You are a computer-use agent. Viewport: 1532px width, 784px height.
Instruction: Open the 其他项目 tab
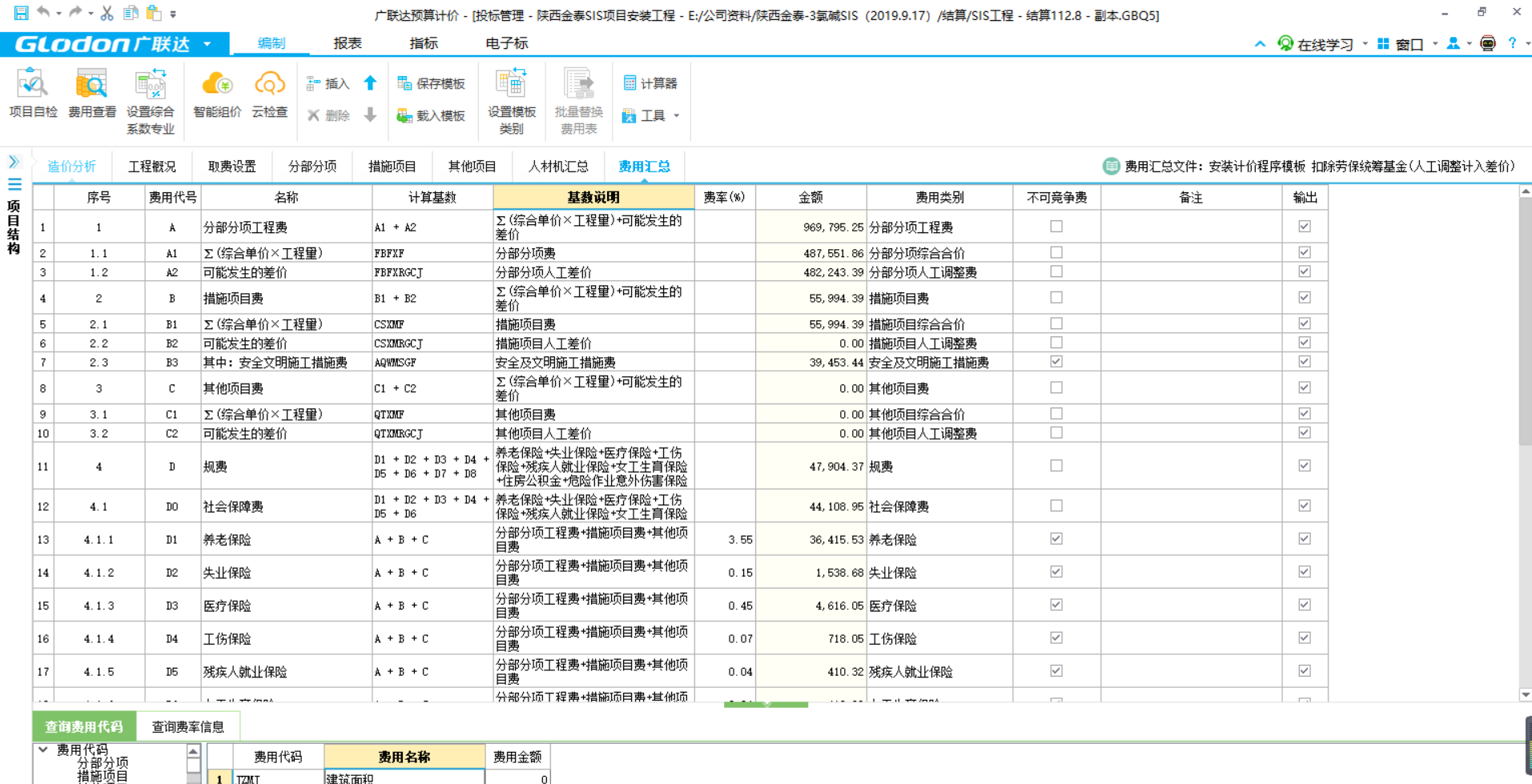[472, 167]
